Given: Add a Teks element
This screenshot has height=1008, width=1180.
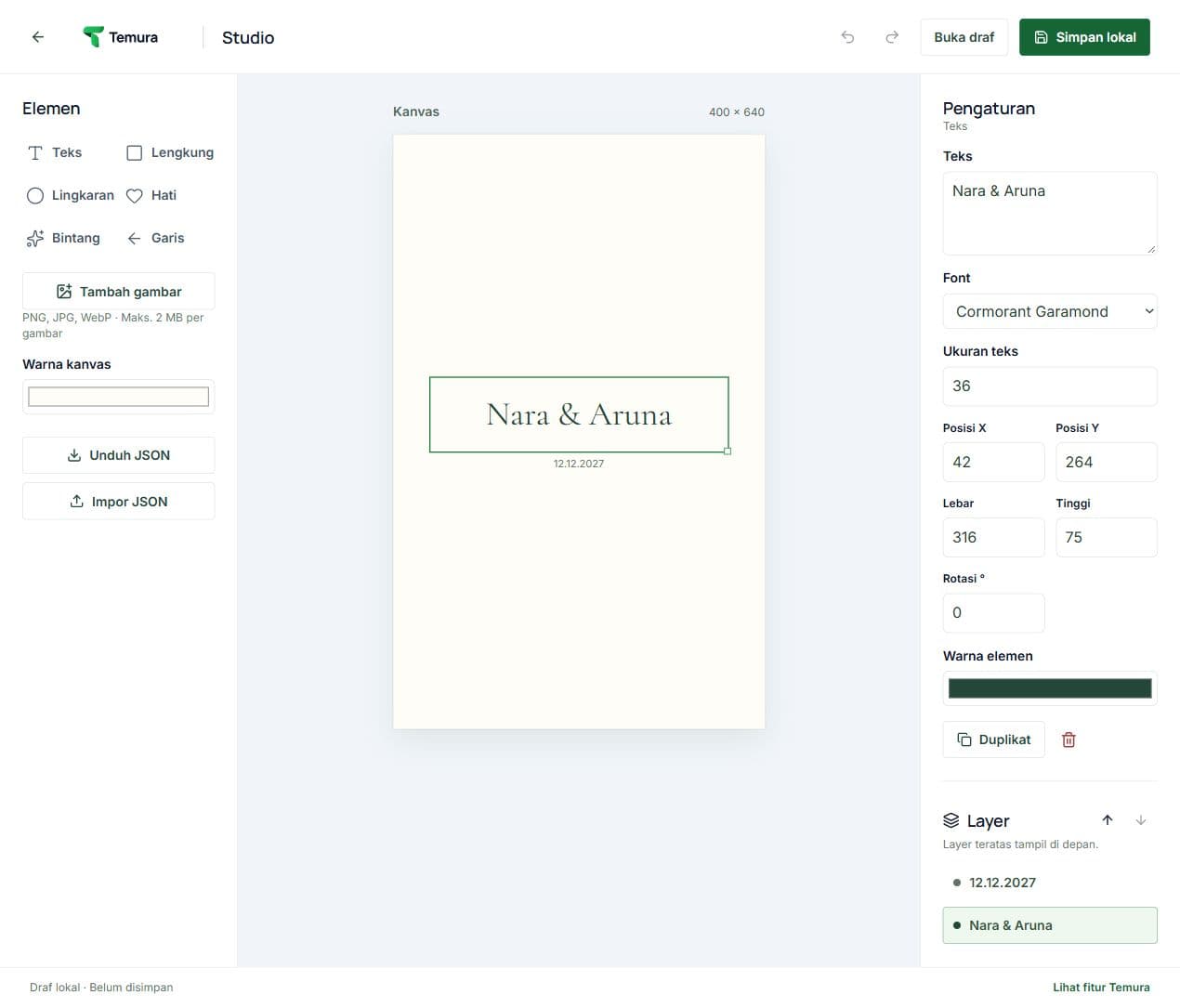Looking at the screenshot, I should pyautogui.click(x=55, y=152).
